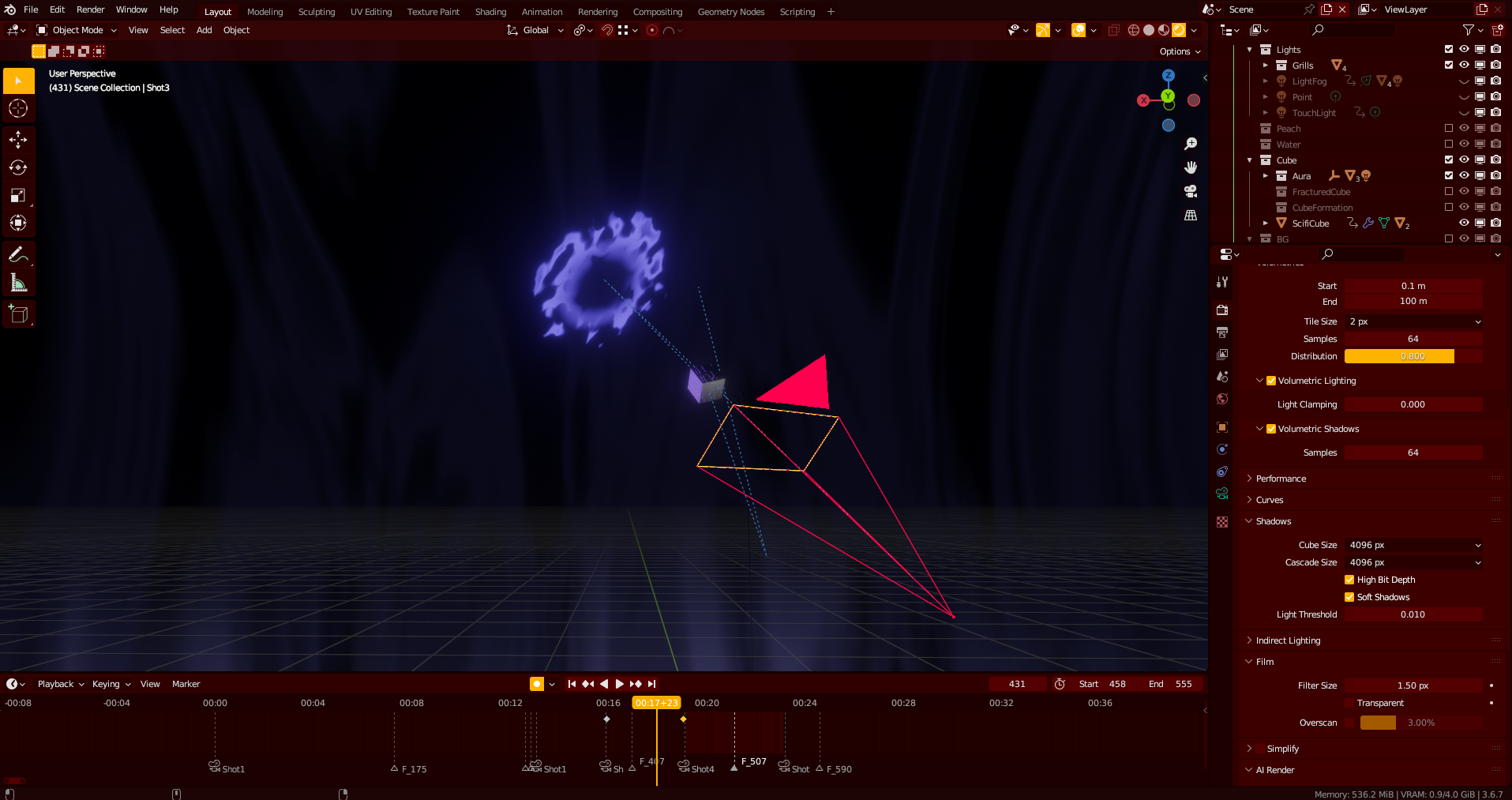The width and height of the screenshot is (1512, 800).
Task: Open the Marker menu in timeline
Action: [x=186, y=684]
